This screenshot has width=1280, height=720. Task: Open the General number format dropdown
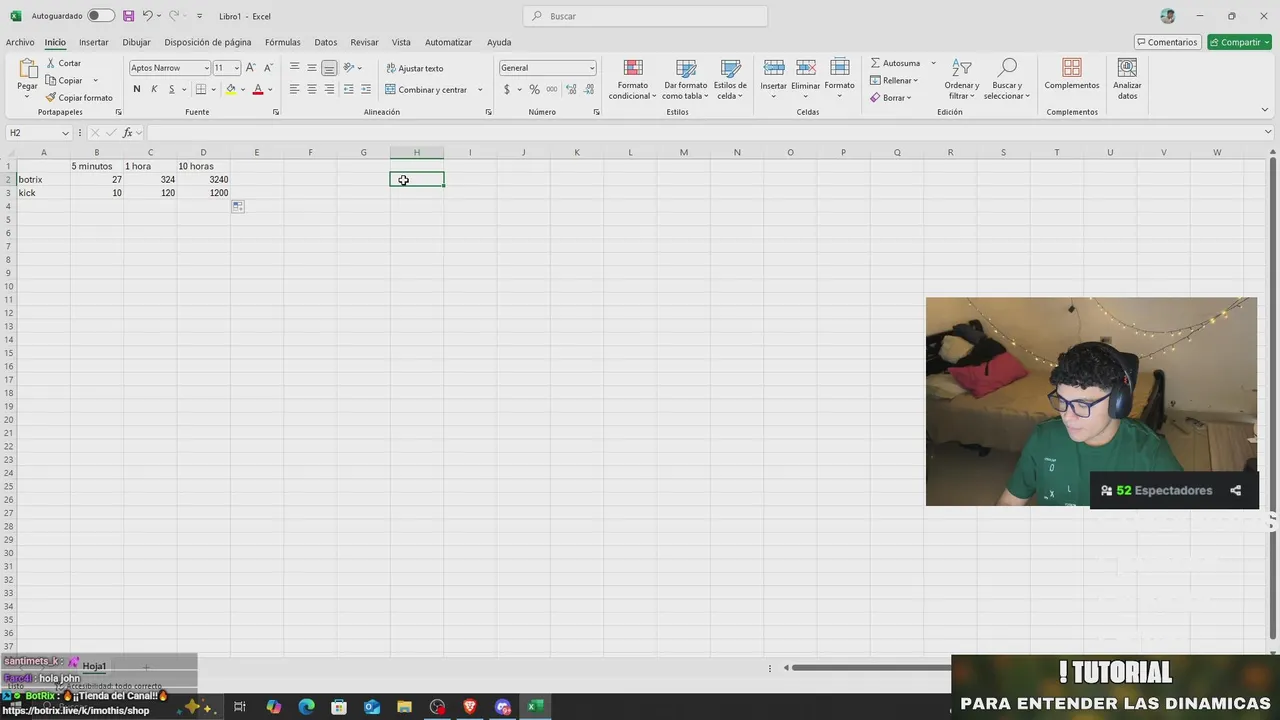(x=592, y=68)
